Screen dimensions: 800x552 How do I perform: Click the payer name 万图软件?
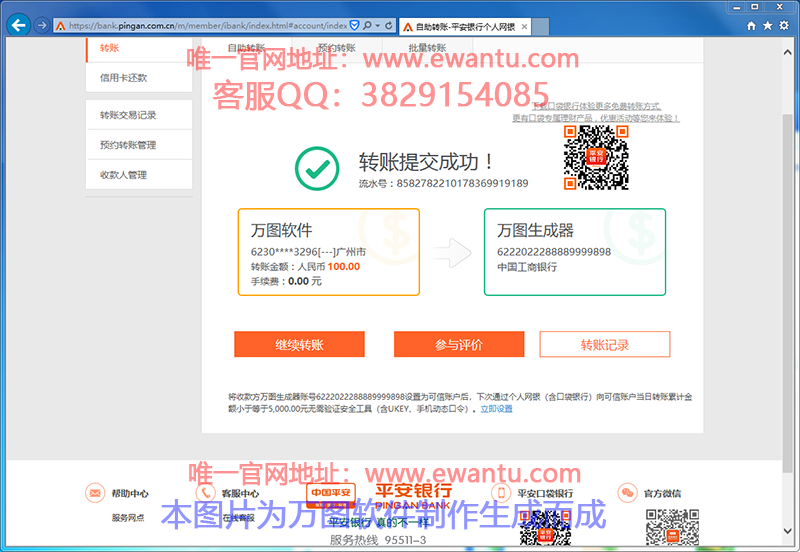point(281,230)
